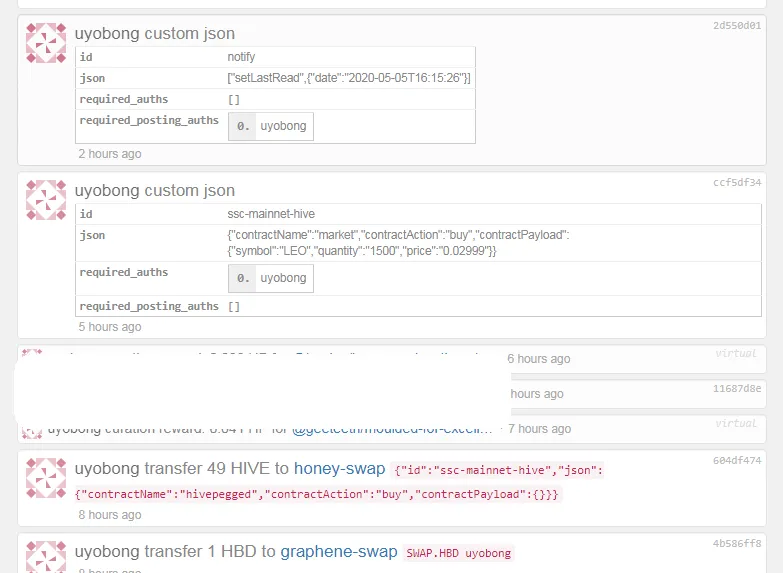Click the curation reward post link
The height and width of the screenshot is (573, 783).
click(x=392, y=430)
